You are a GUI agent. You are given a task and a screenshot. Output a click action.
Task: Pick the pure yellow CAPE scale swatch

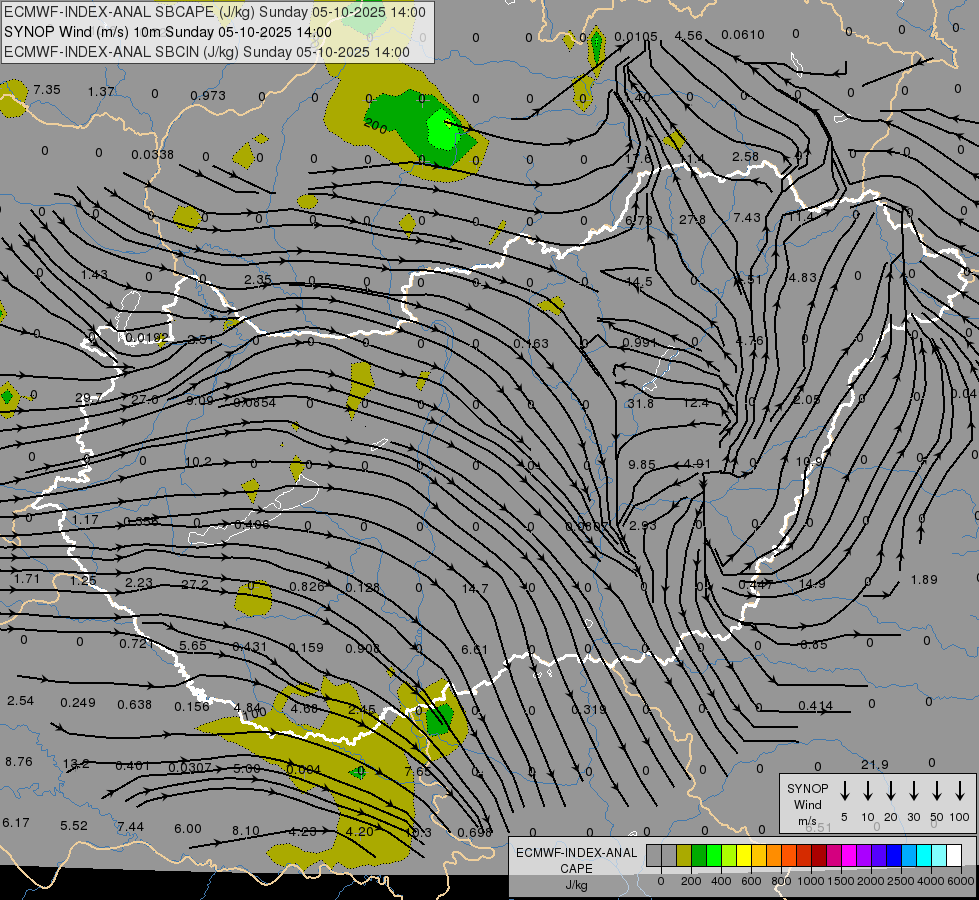[x=744, y=856]
